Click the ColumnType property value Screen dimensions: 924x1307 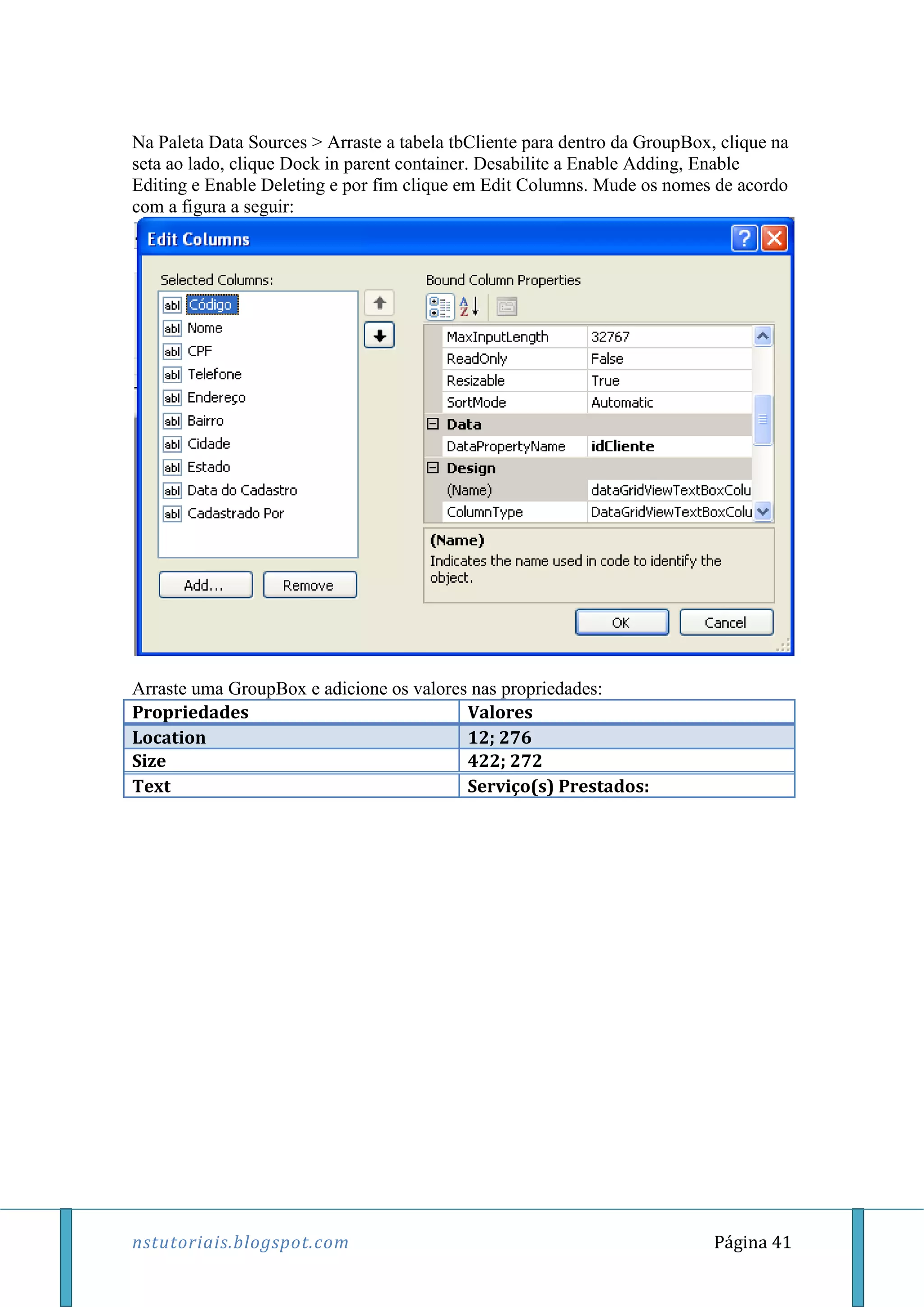point(670,512)
